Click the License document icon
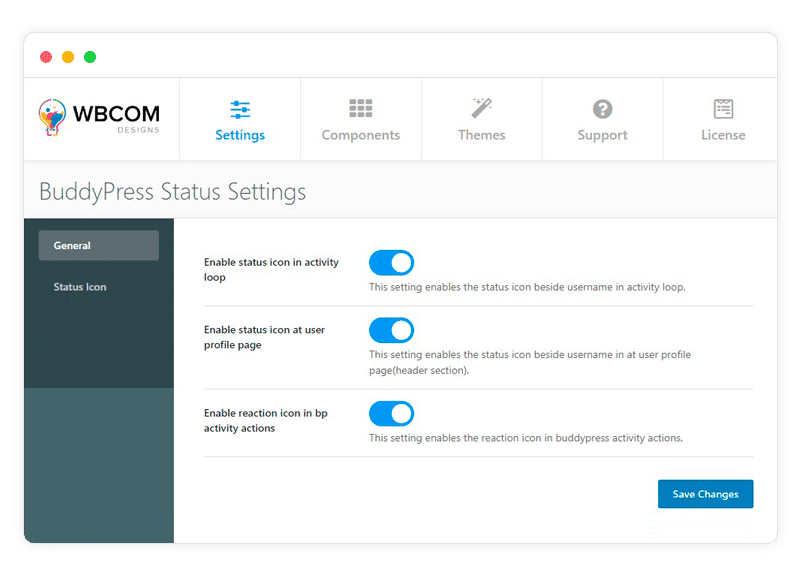This screenshot has width=800, height=574. [723, 109]
